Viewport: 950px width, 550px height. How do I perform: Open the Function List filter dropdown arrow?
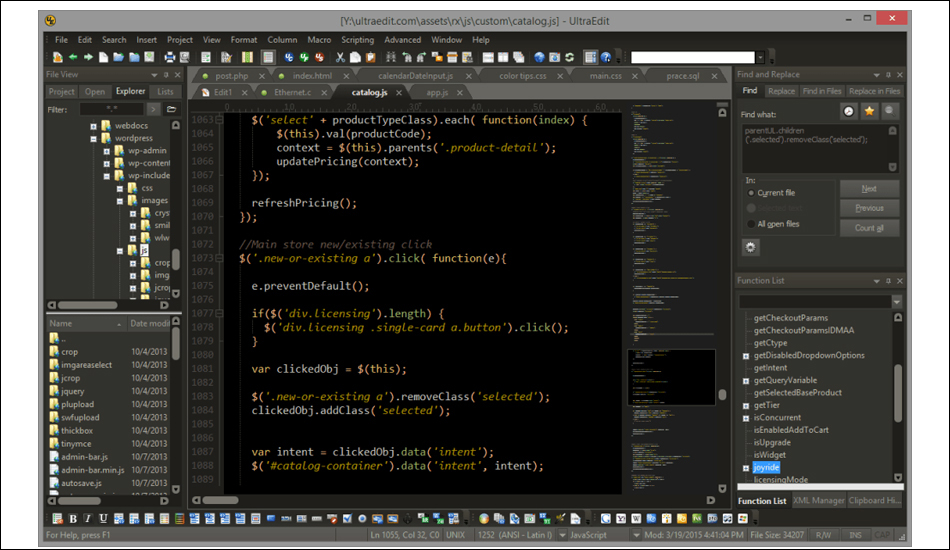coord(897,302)
